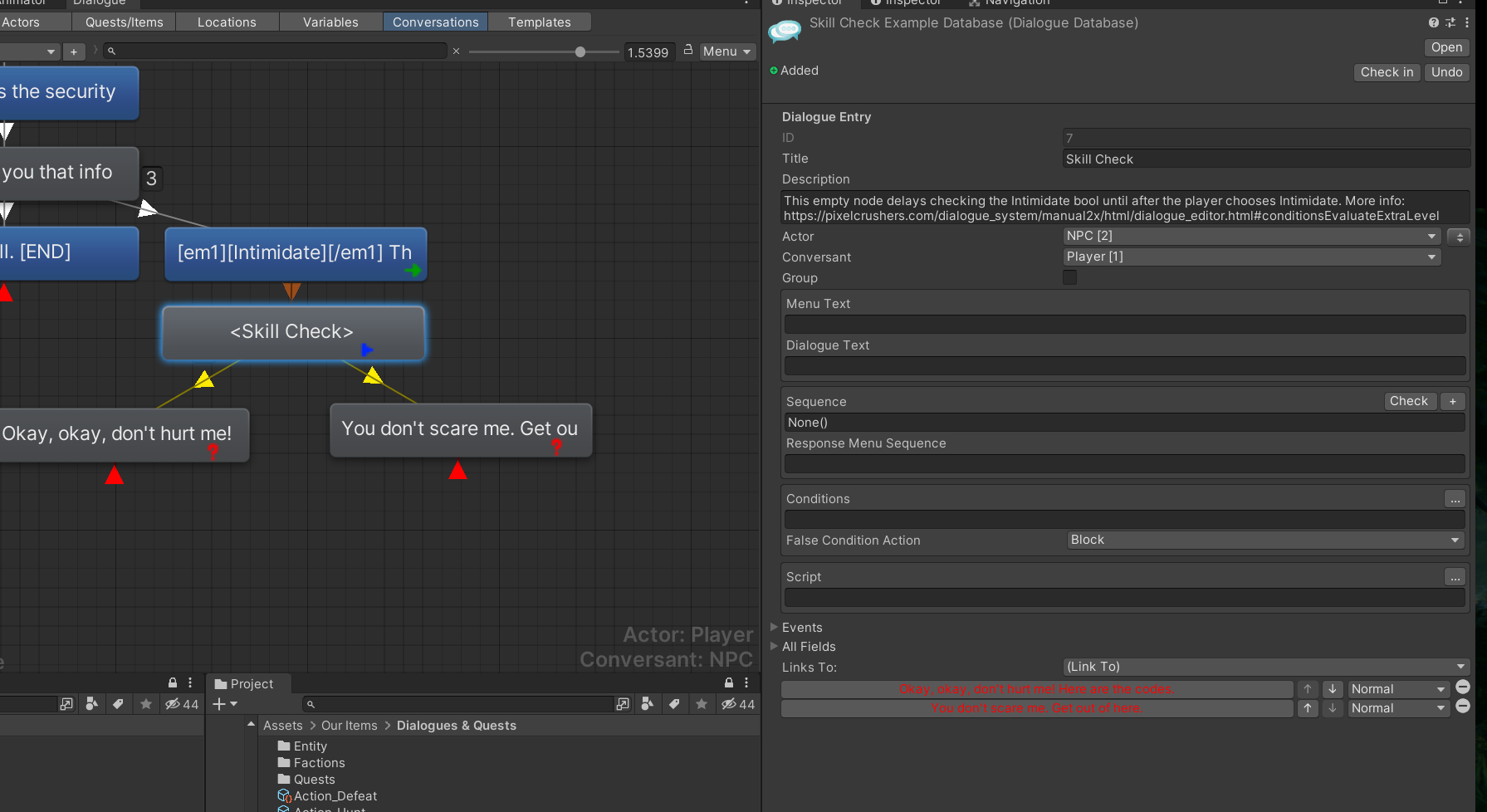Click the Check in button
This screenshot has width=1487, height=812.
point(1387,72)
